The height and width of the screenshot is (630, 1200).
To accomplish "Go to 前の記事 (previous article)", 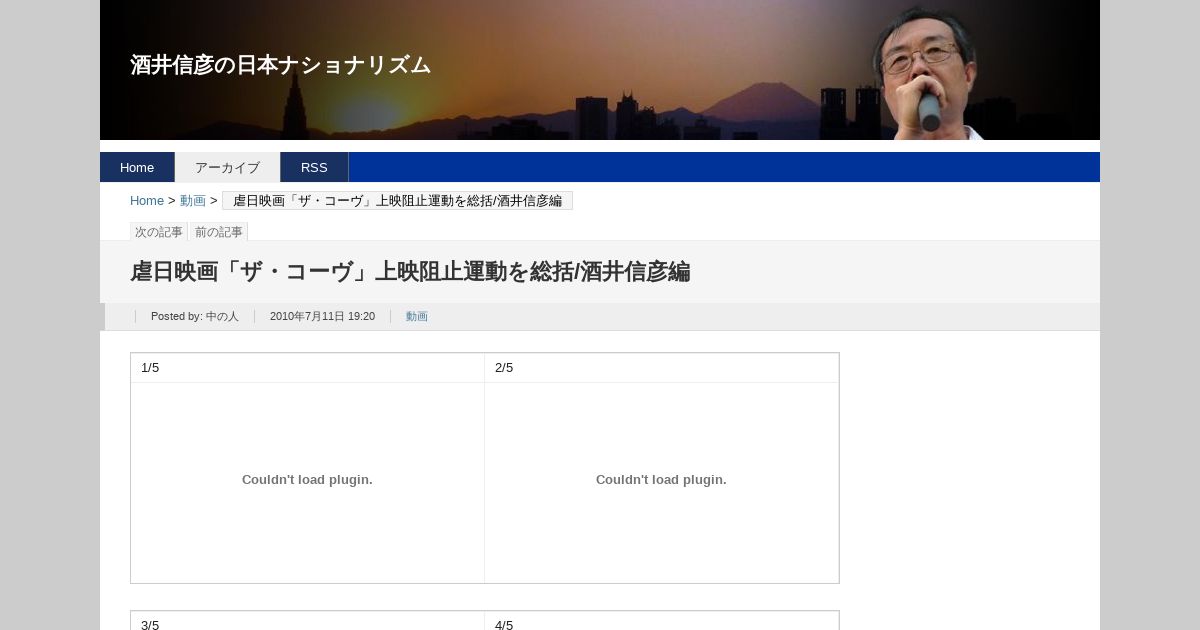I will coord(218,232).
